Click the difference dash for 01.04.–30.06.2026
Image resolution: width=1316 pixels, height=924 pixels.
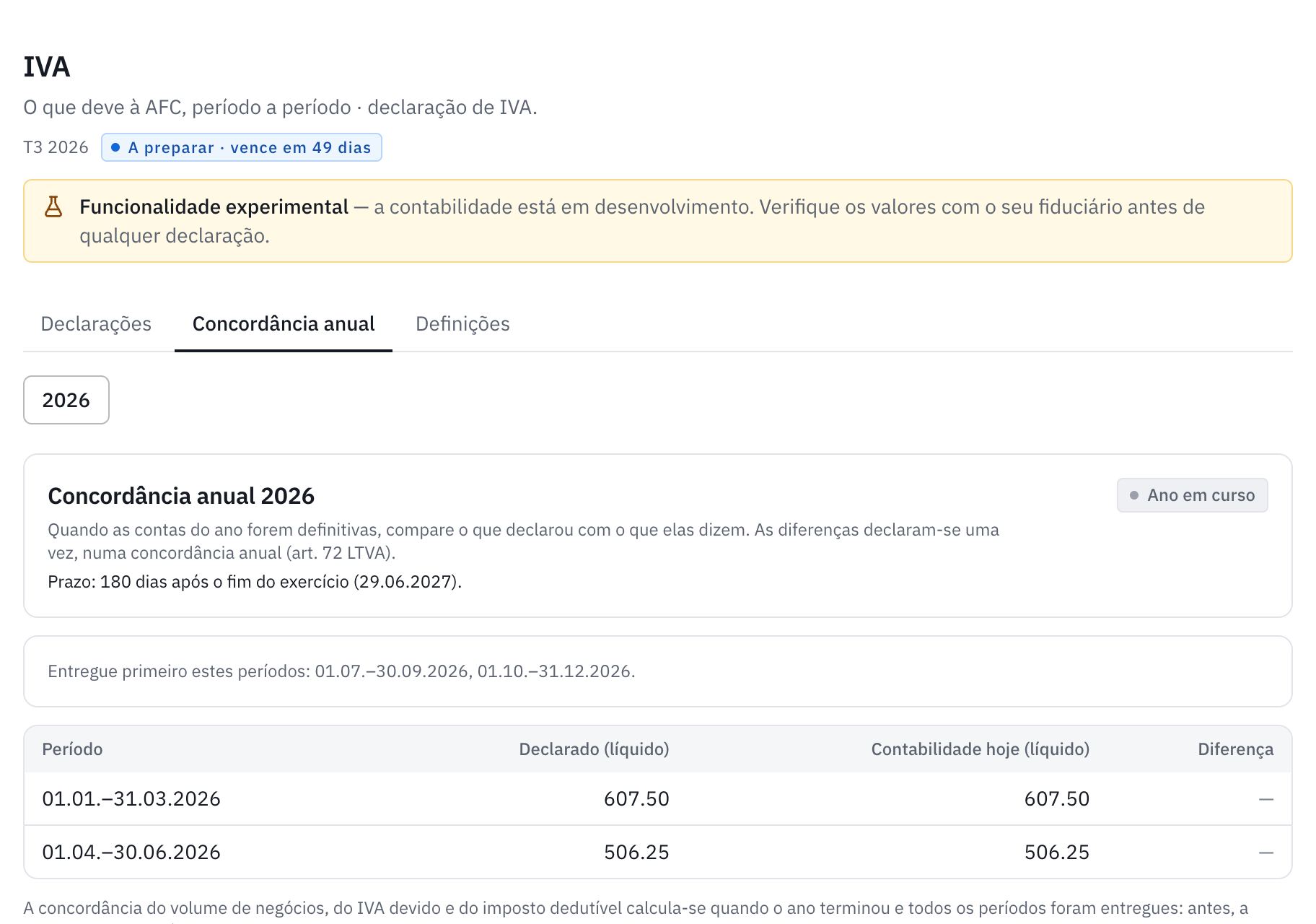pos(1266,853)
